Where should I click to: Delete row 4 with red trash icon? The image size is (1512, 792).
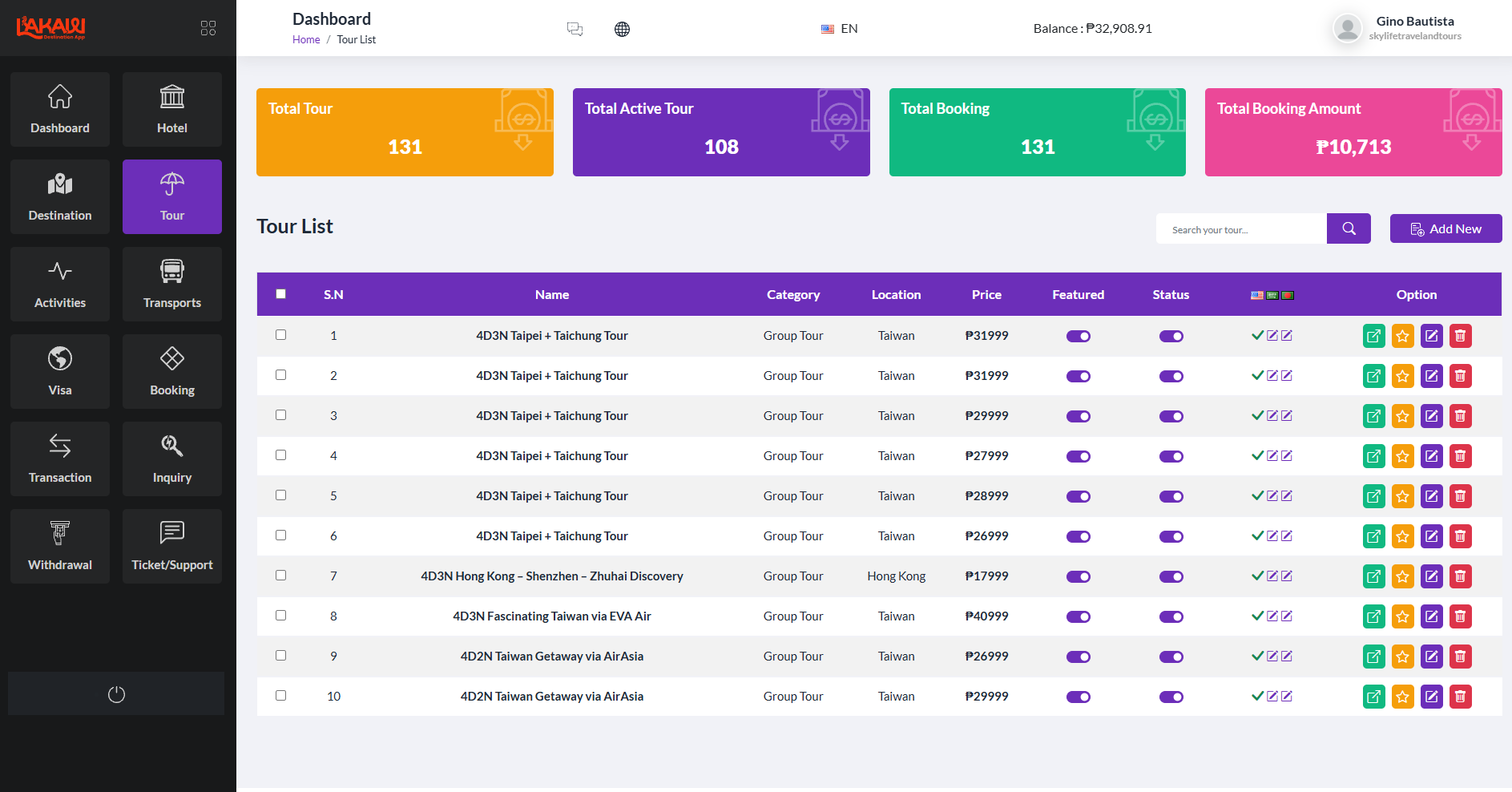(1460, 456)
